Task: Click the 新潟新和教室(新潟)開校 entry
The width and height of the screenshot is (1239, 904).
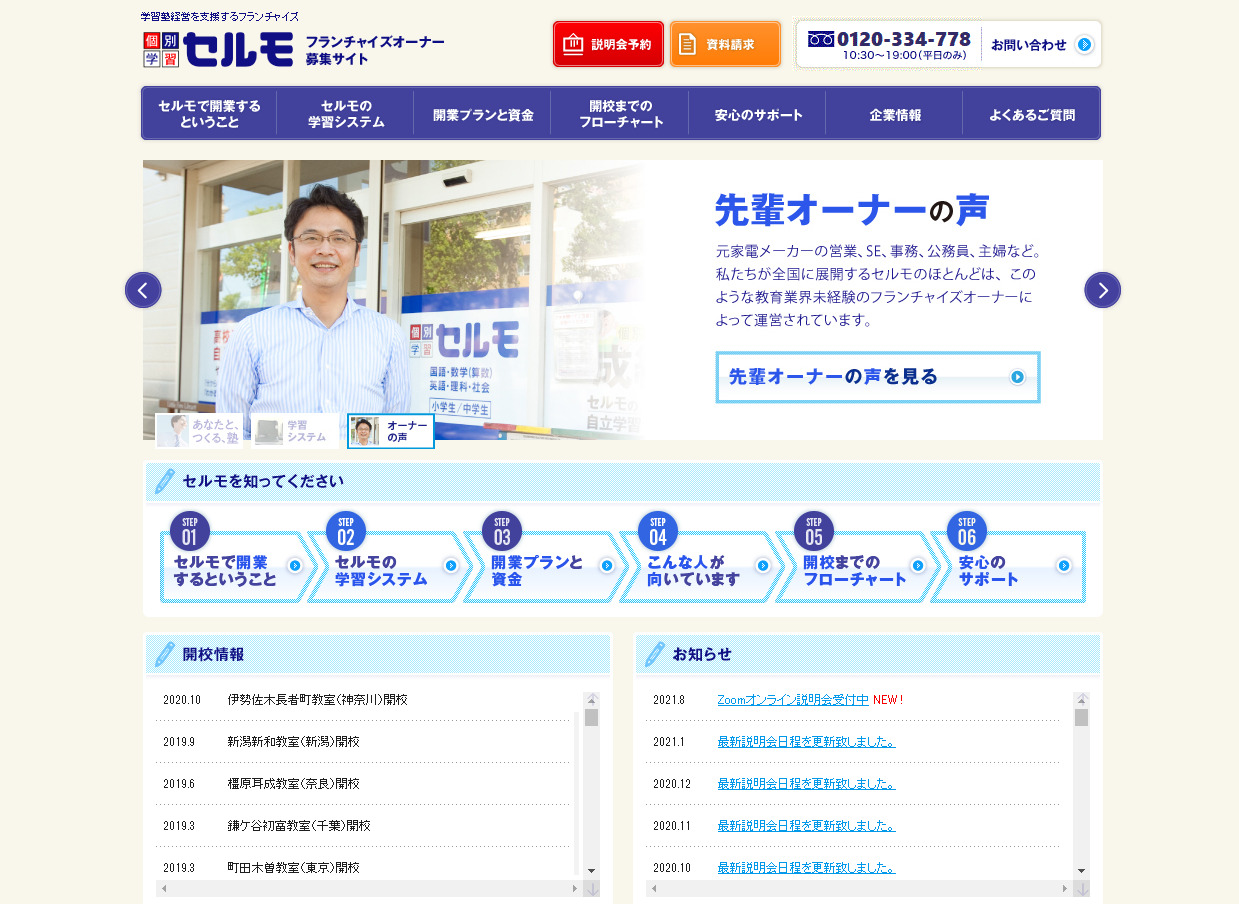Action: [x=293, y=742]
